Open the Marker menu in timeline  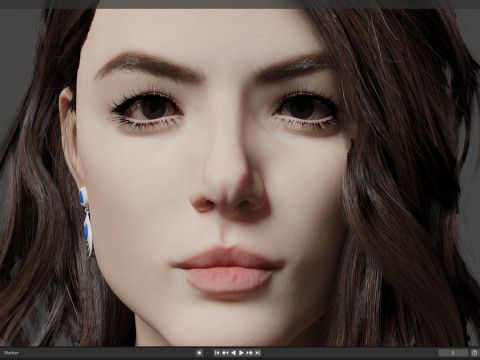coord(11,353)
